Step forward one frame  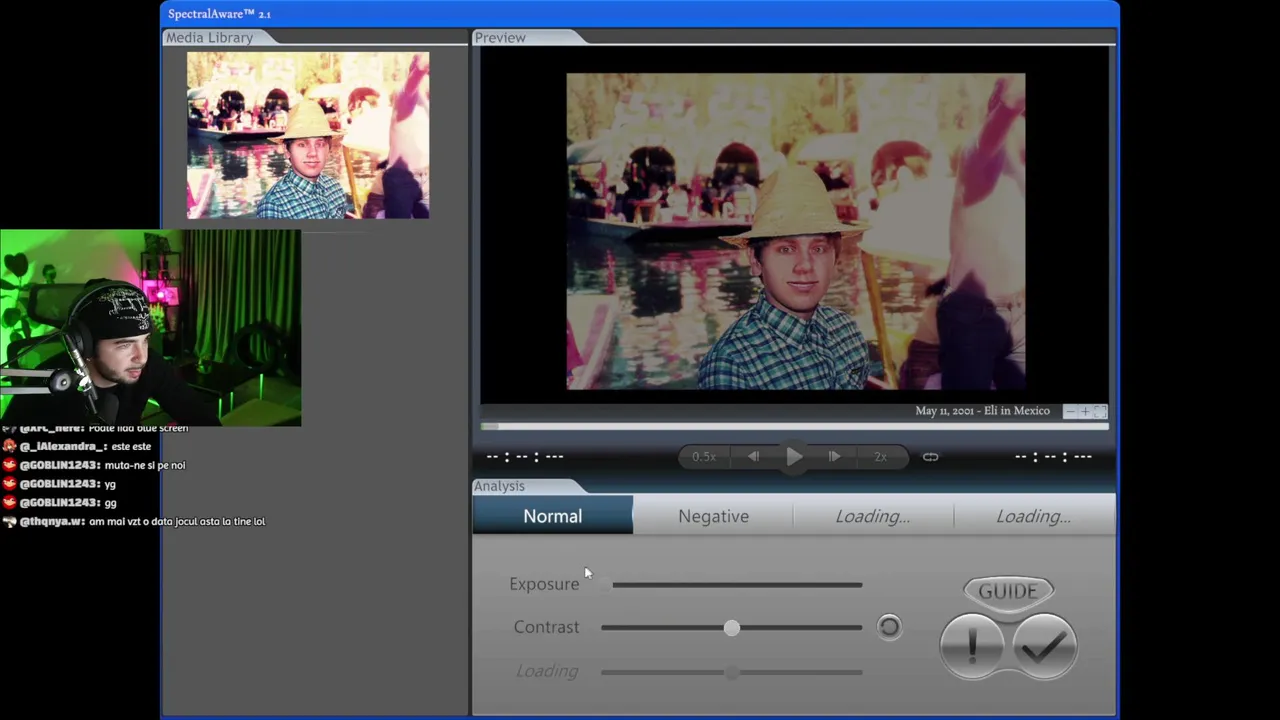(834, 457)
